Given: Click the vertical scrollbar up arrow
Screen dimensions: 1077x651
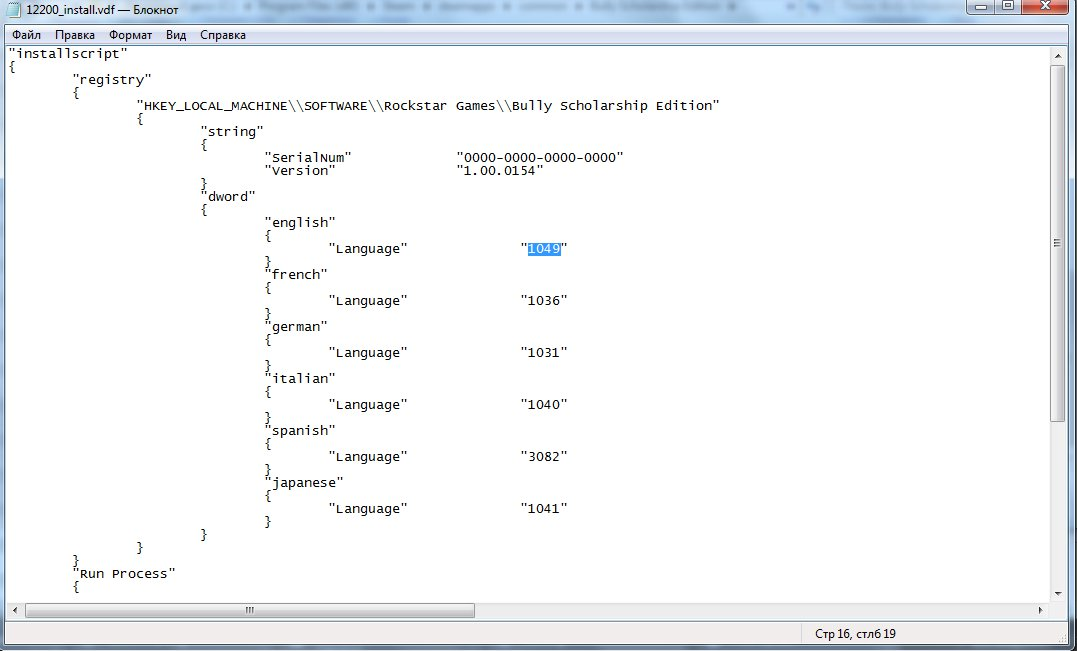Looking at the screenshot, I should pos(1058,54).
